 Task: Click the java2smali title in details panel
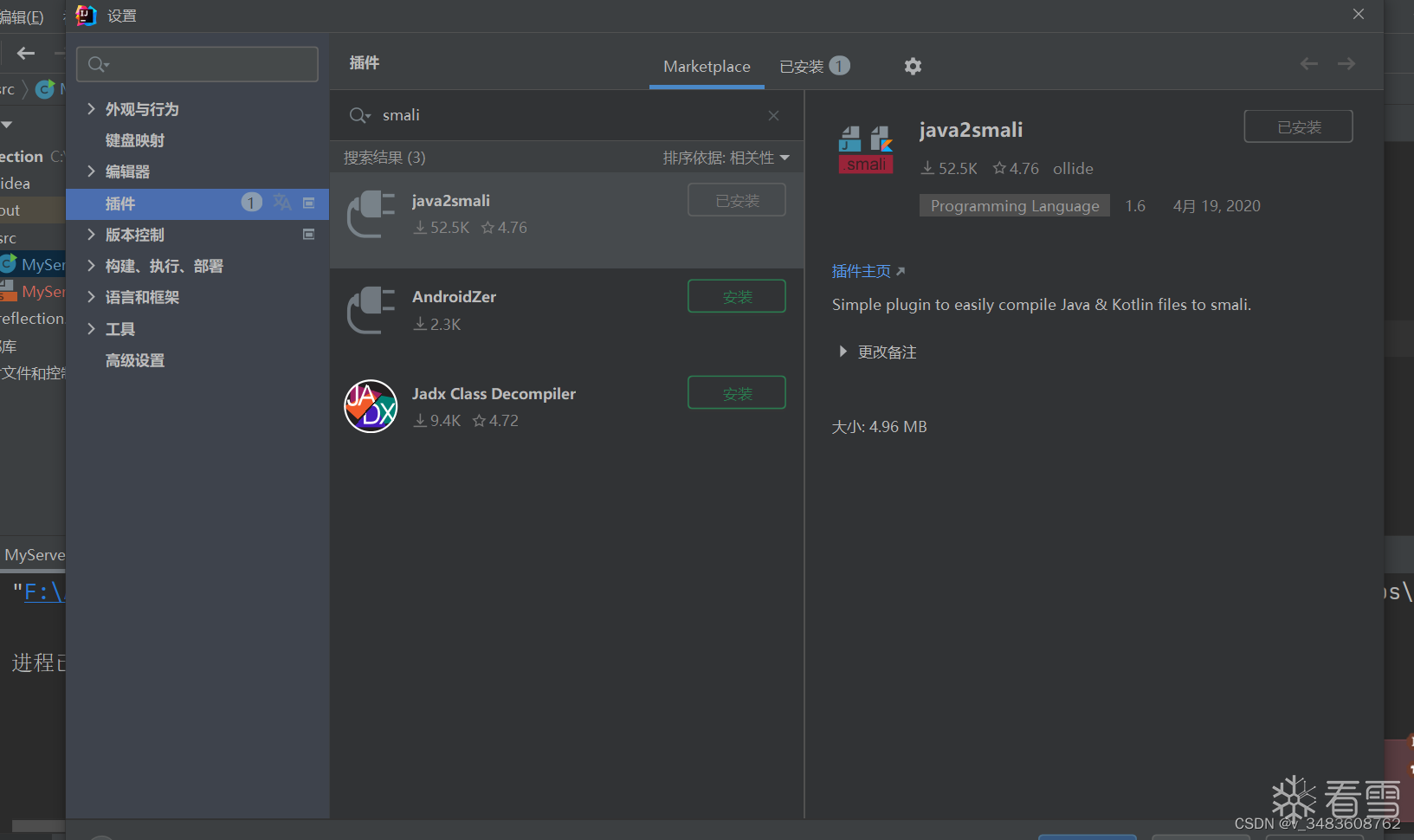click(971, 130)
